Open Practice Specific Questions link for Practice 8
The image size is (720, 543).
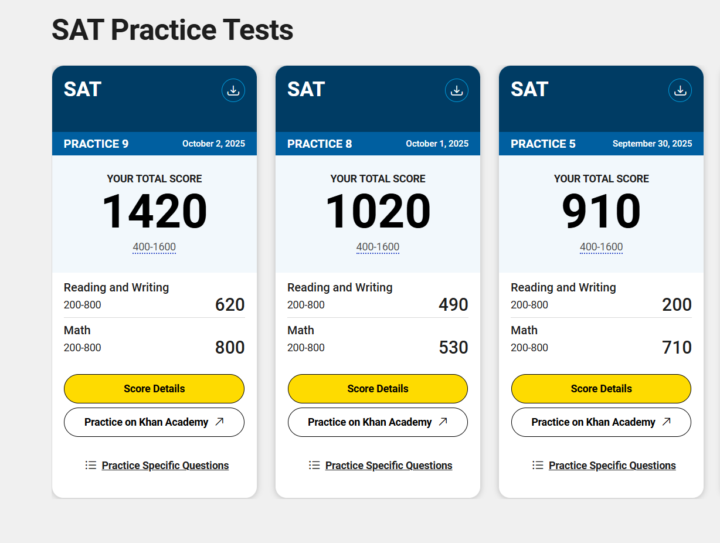[x=388, y=465]
